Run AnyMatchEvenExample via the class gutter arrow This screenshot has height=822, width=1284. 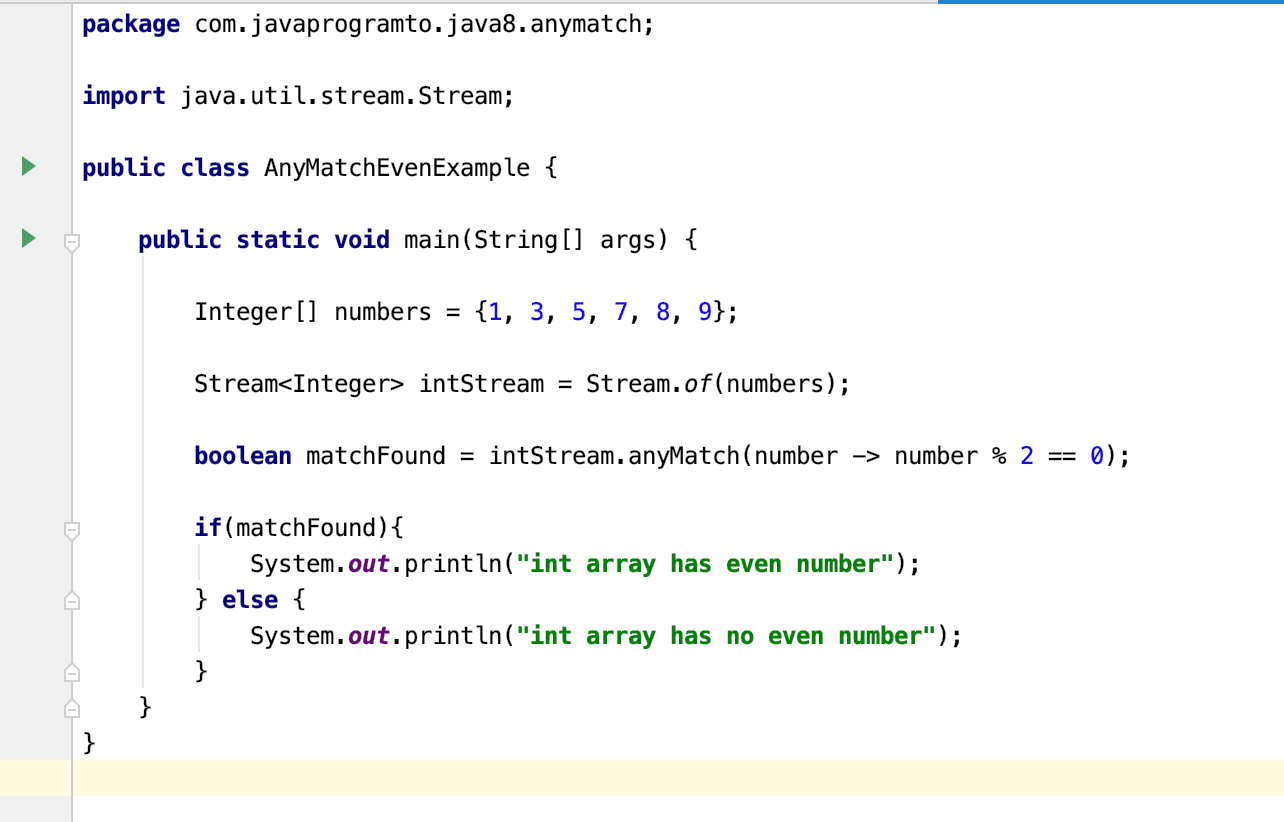tap(27, 166)
